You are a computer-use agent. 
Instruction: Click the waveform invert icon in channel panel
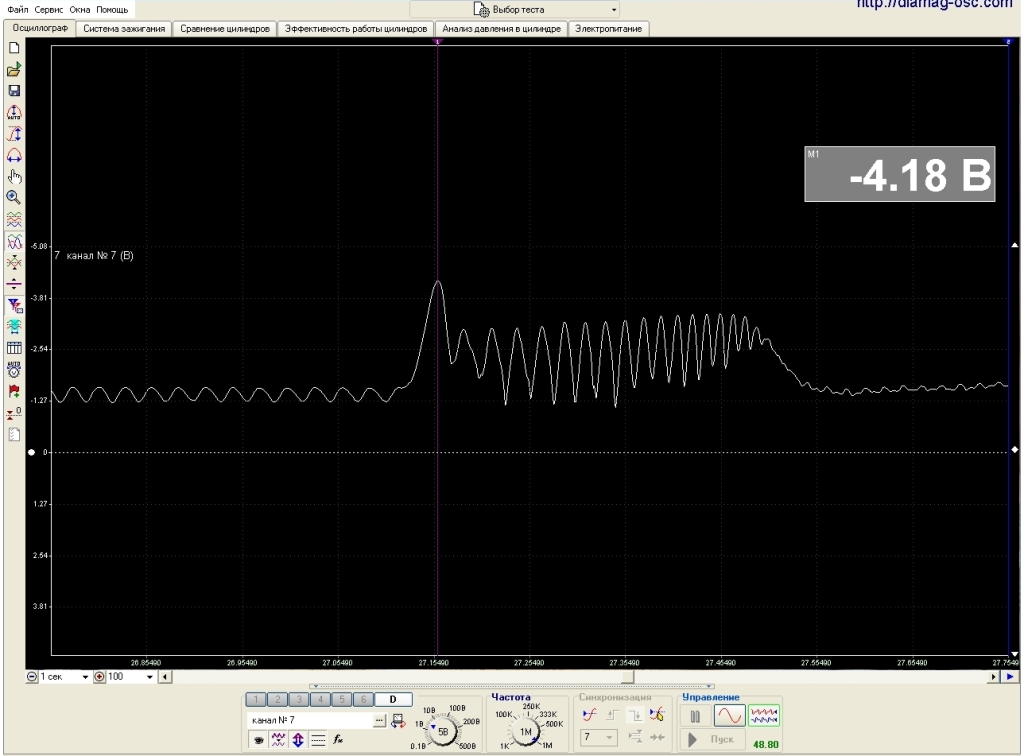pyautogui.click(x=278, y=740)
